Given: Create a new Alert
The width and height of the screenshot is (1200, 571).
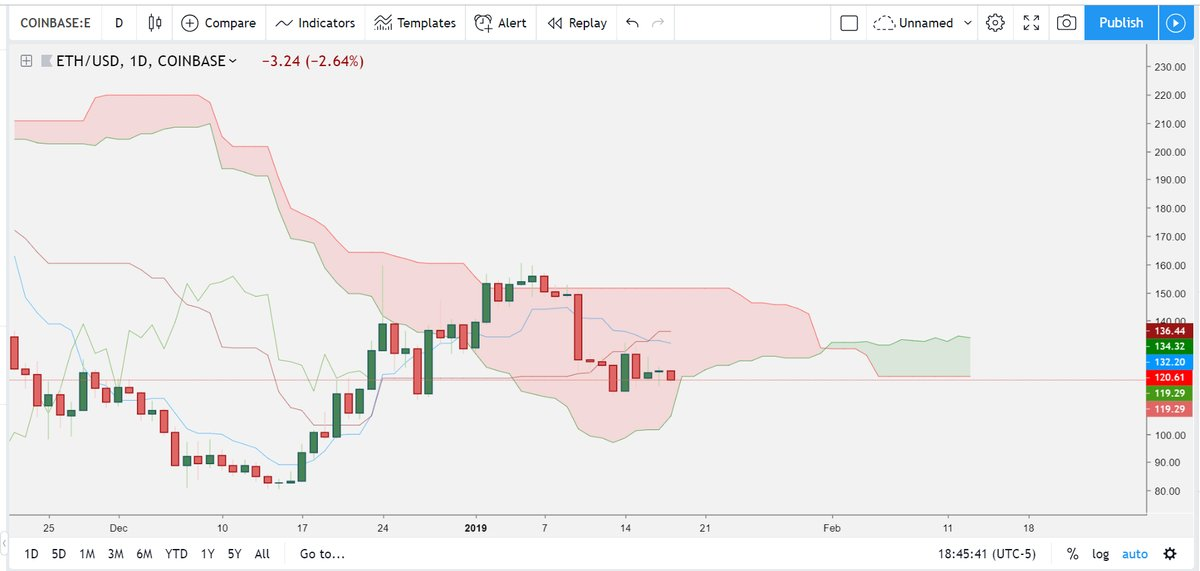Looking at the screenshot, I should 501,23.
